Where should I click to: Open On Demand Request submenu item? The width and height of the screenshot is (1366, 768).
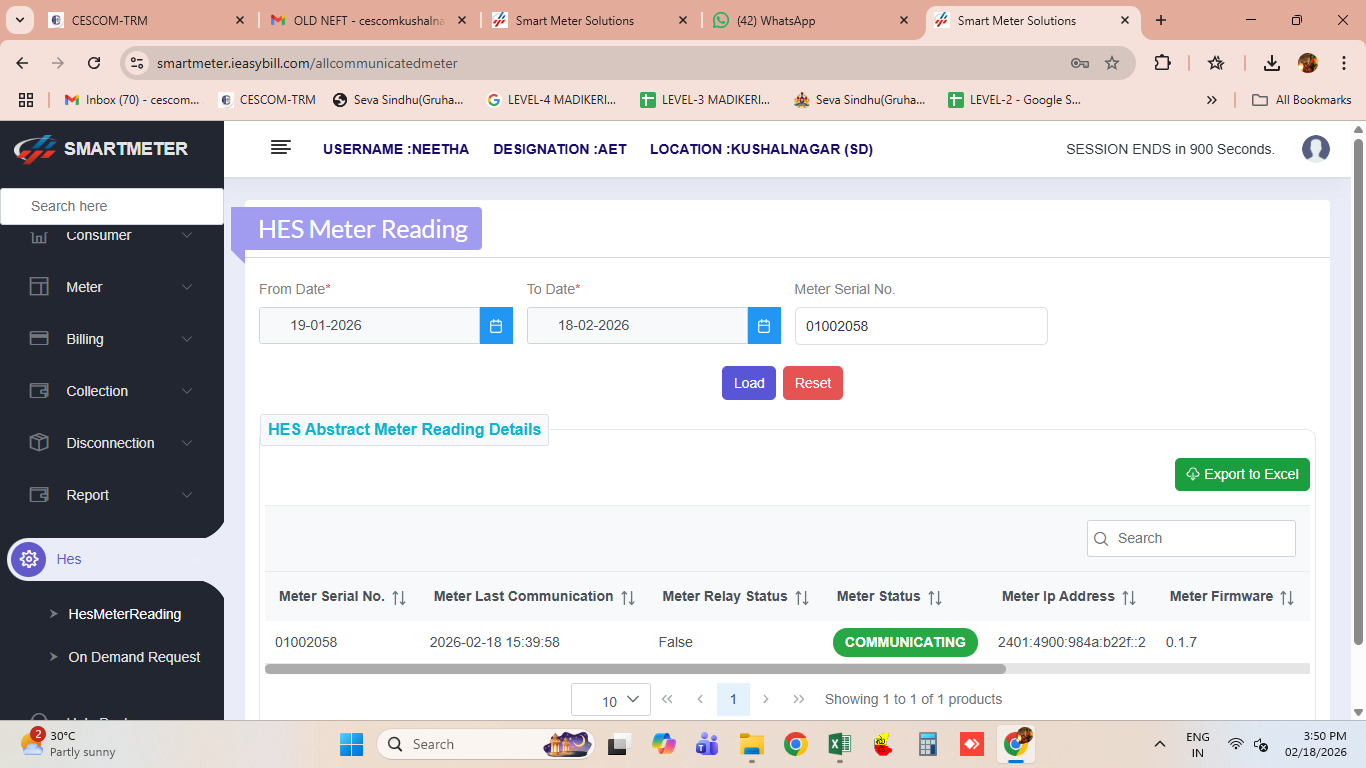tap(134, 657)
